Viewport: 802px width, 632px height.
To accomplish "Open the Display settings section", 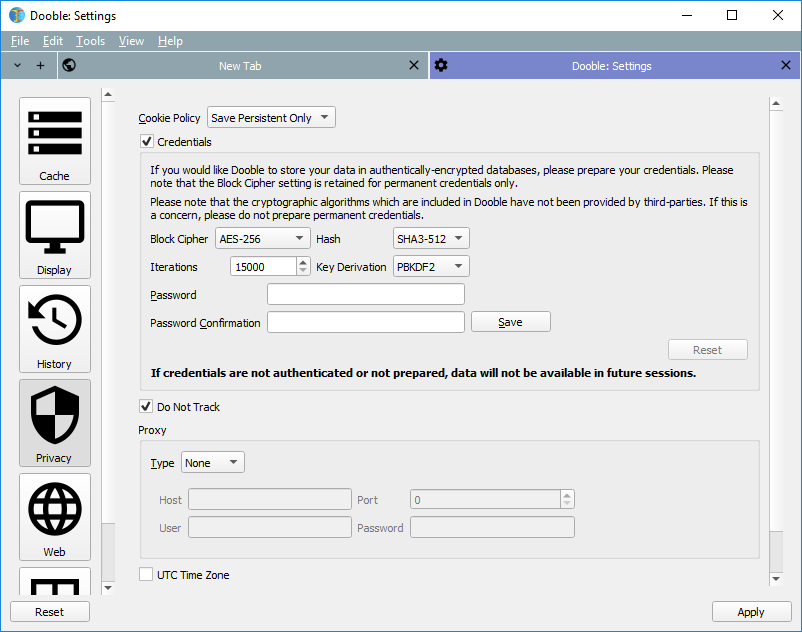I will (54, 235).
